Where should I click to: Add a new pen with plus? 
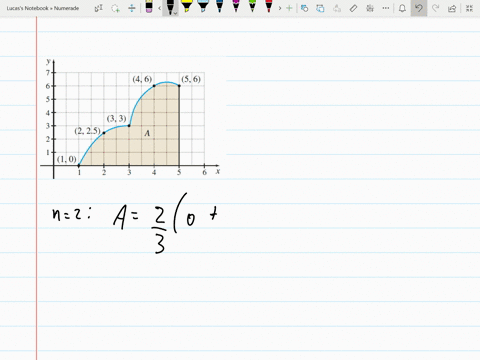coord(289,8)
